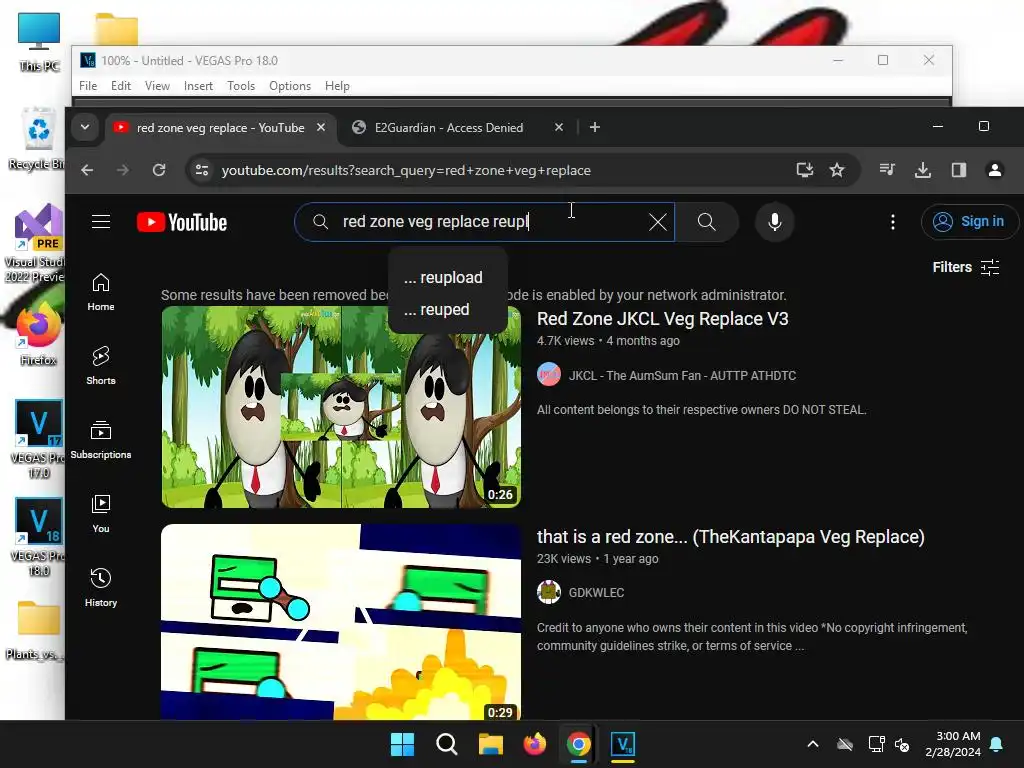Image resolution: width=1024 pixels, height=768 pixels.
Task: Open Edit menu in VEGAS Pro
Action: coord(121,86)
